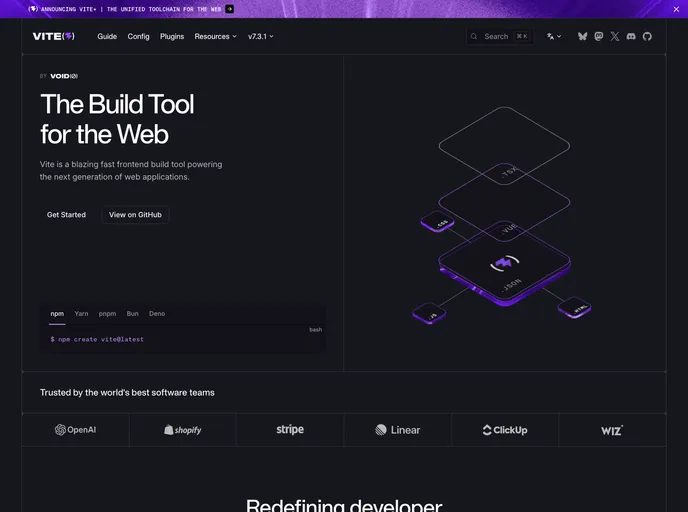Open the language translation dropdown

554,36
